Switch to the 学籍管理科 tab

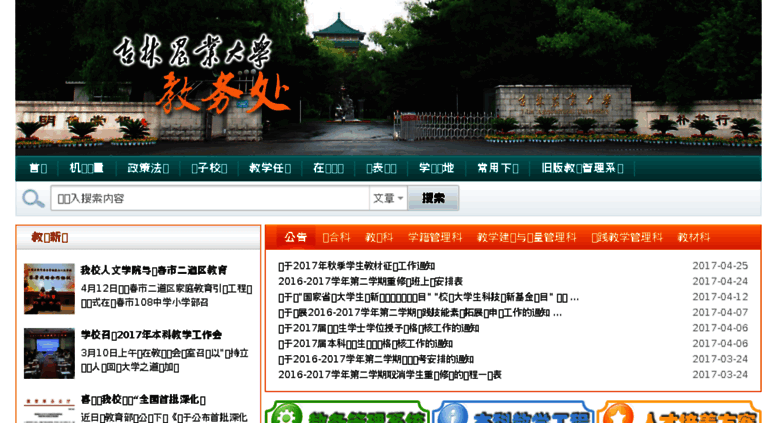(x=435, y=237)
